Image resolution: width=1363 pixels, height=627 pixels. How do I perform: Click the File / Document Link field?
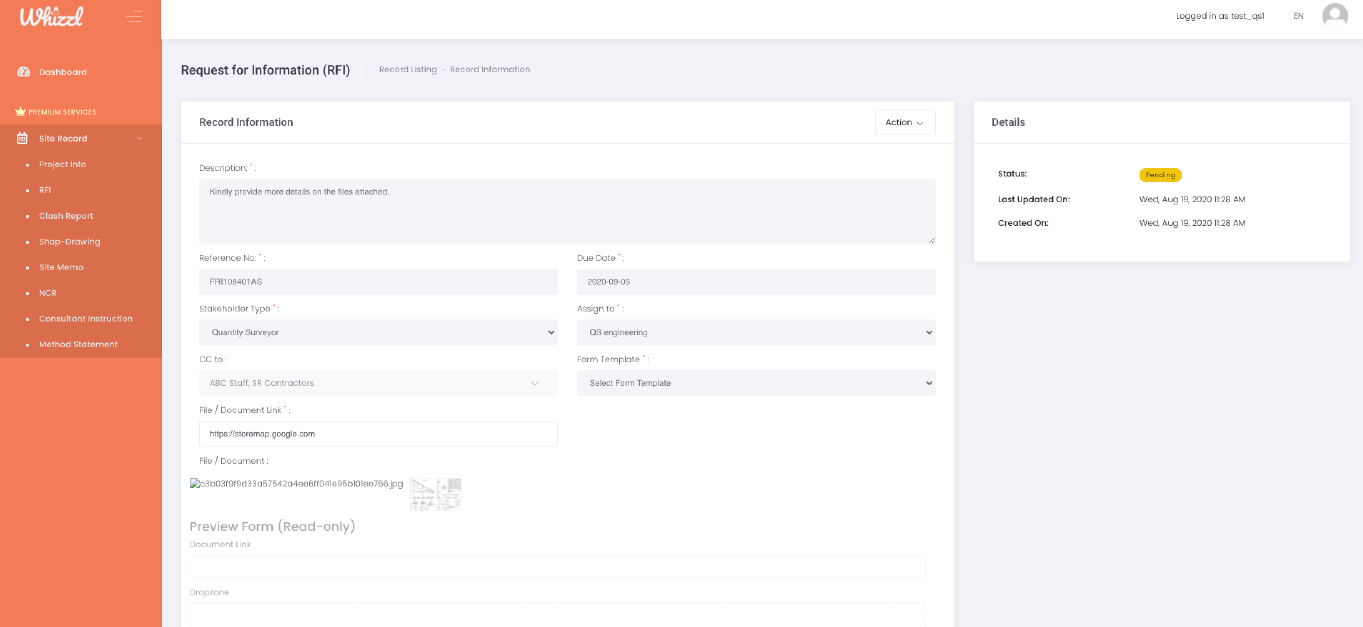pos(378,434)
